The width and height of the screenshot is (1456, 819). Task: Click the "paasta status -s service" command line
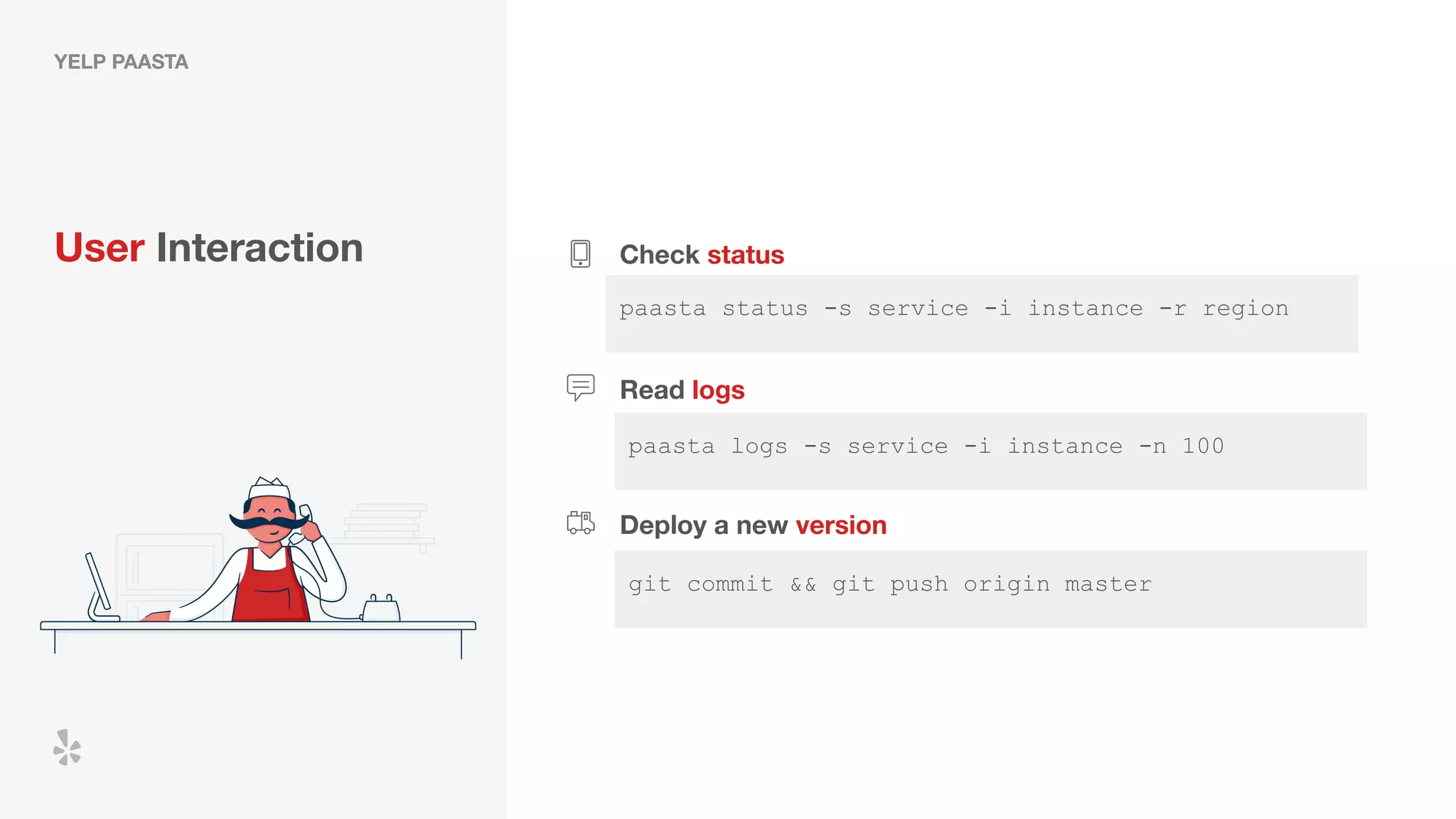click(953, 309)
